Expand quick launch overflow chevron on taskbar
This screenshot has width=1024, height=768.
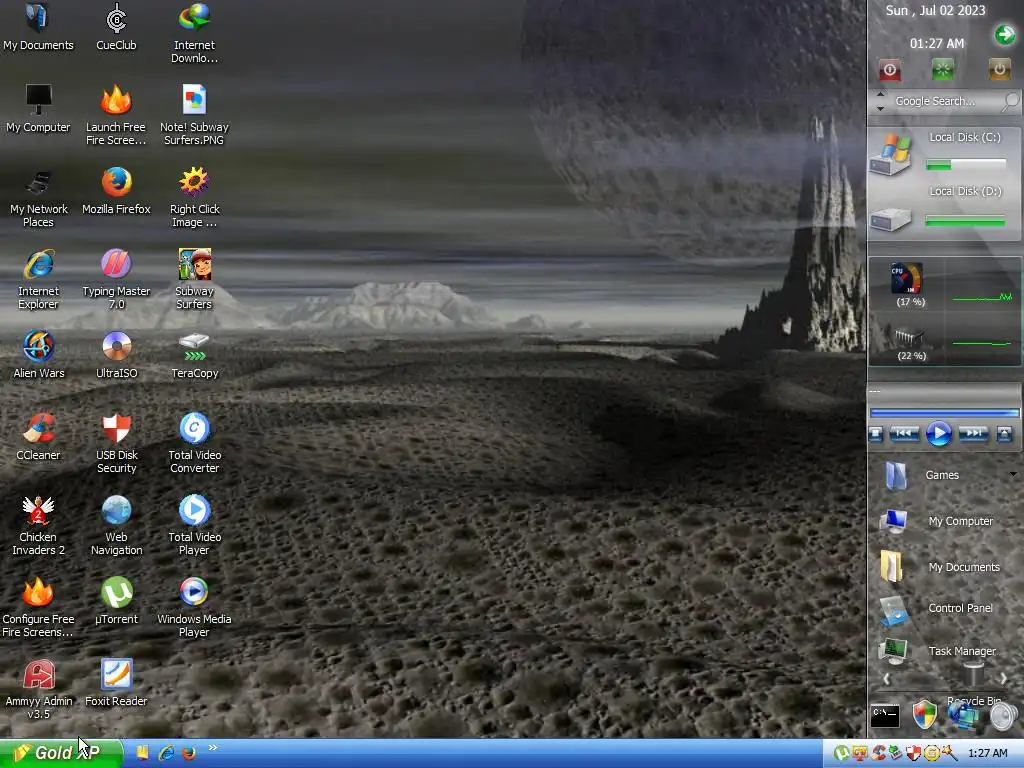click(212, 747)
